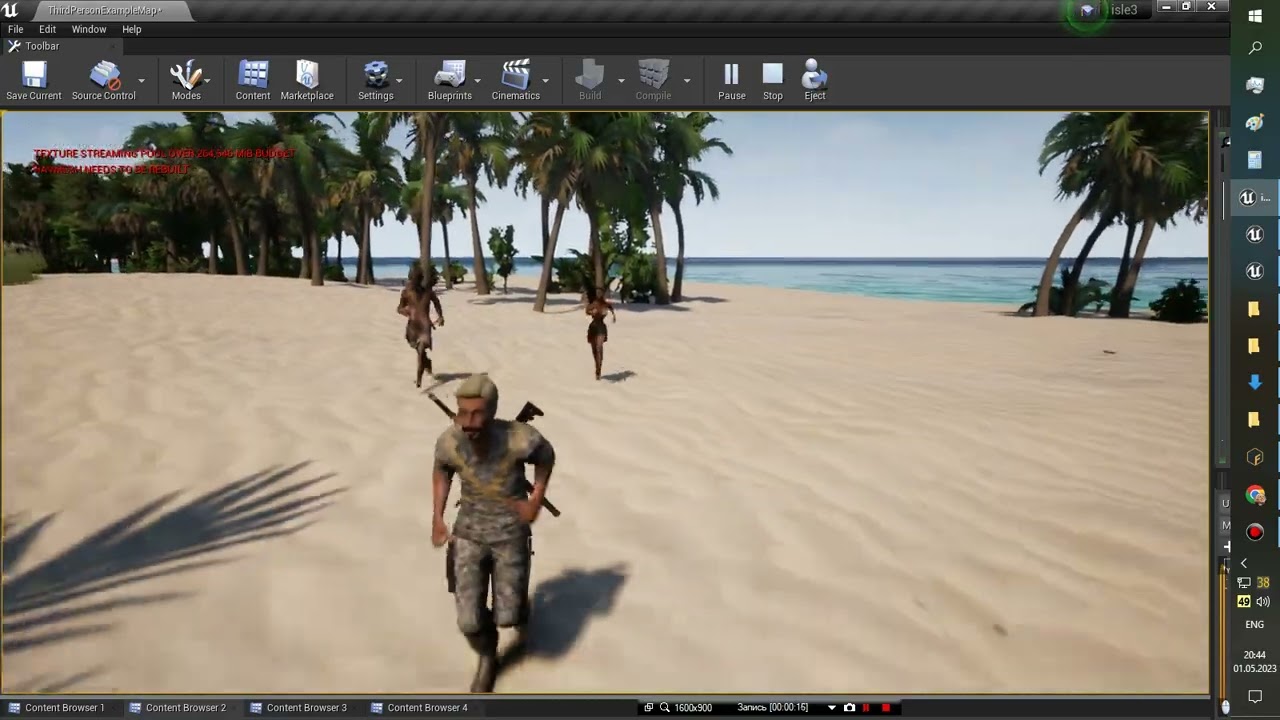This screenshot has width=1280, height=720.
Task: Expand the Source Control dropdown arrow
Action: [x=141, y=80]
